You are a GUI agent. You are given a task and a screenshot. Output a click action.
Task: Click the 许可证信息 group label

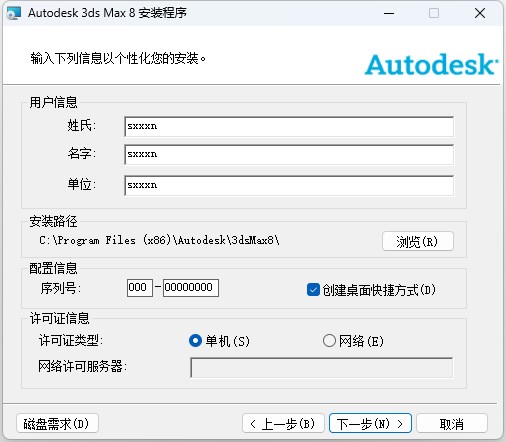pyautogui.click(x=60, y=318)
